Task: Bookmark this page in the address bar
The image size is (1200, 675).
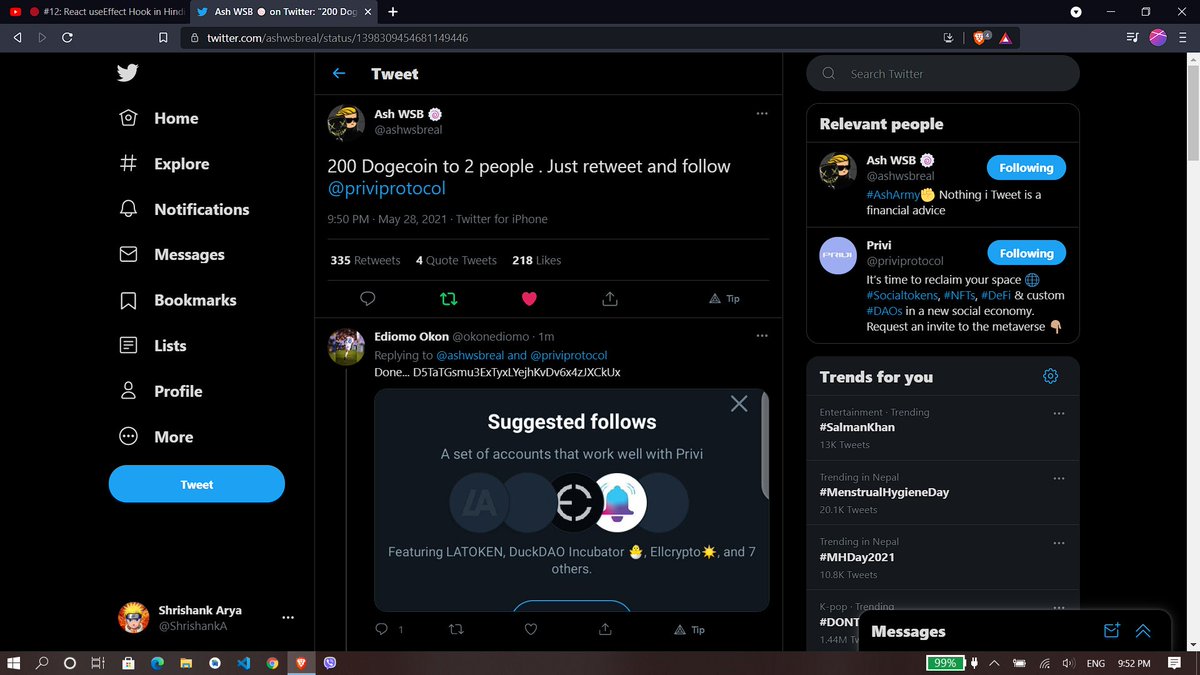Action: pyautogui.click(x=163, y=37)
